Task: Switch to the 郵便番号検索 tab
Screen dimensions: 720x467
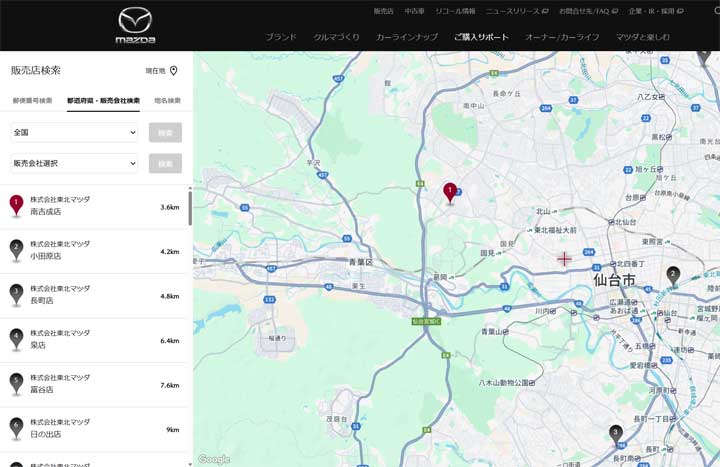Action: [x=33, y=101]
